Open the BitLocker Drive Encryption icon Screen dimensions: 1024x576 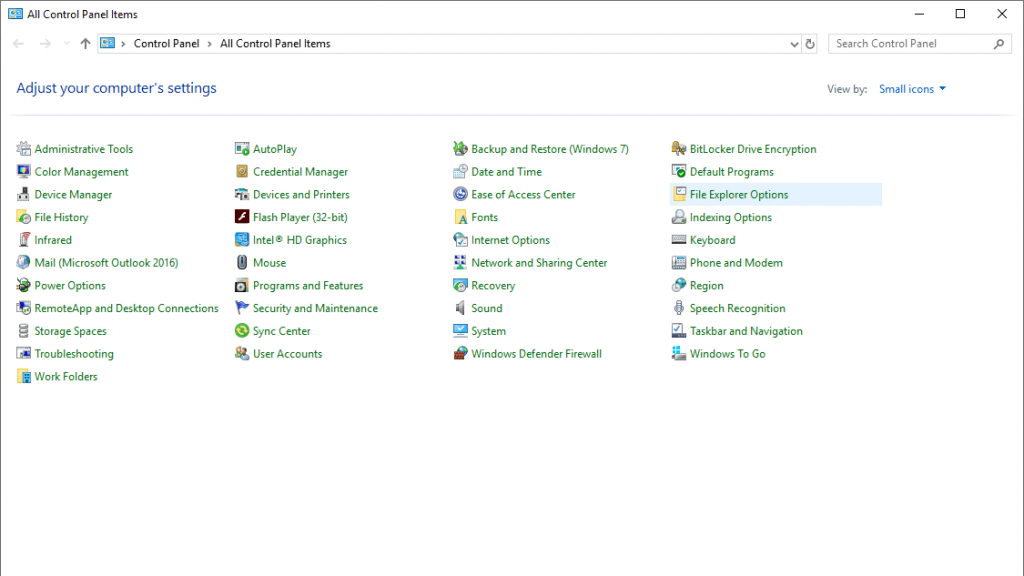click(x=679, y=149)
